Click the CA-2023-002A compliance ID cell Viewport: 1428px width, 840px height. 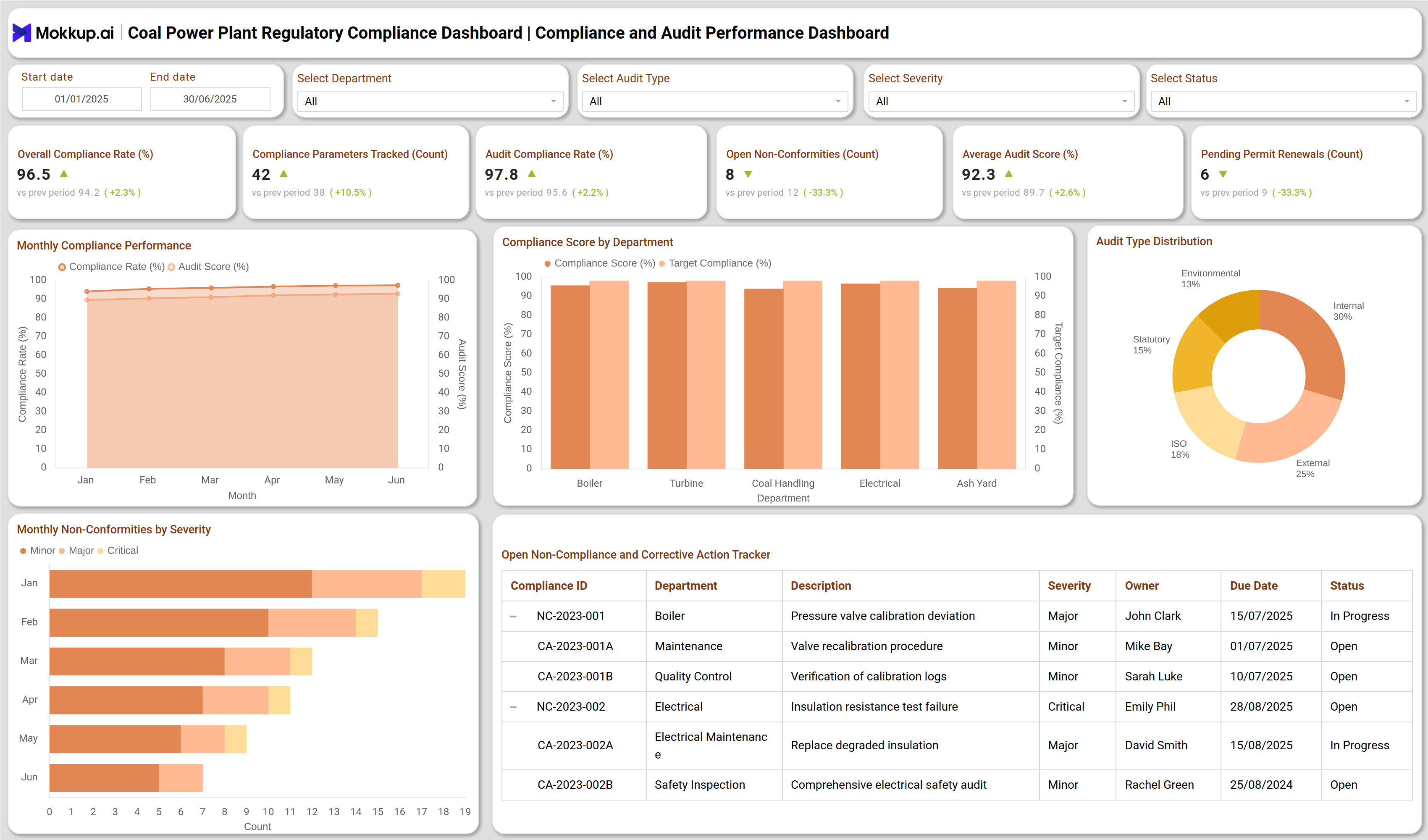(575, 745)
